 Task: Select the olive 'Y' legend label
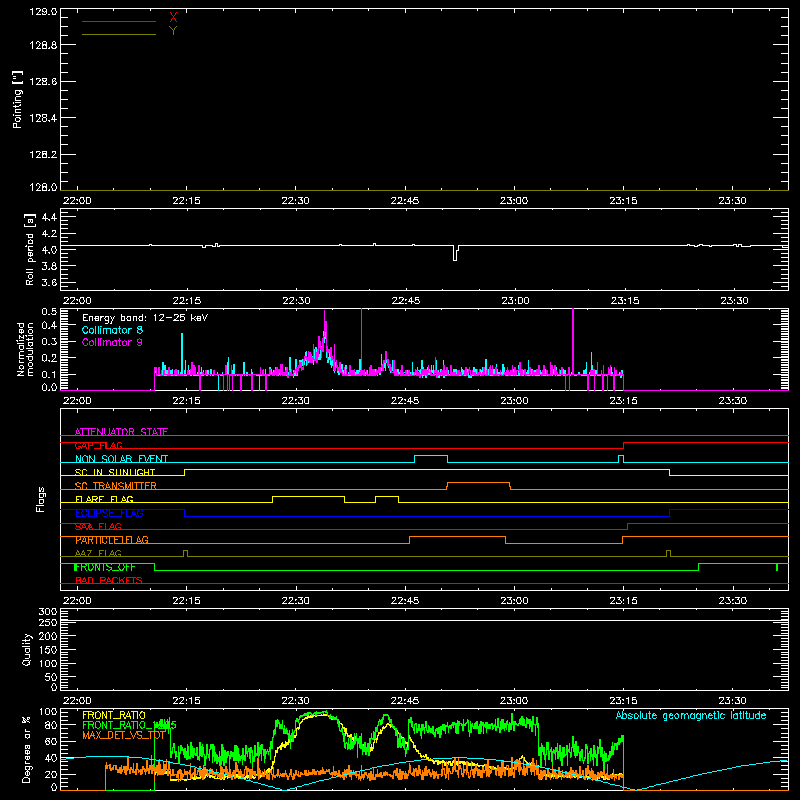(173, 31)
